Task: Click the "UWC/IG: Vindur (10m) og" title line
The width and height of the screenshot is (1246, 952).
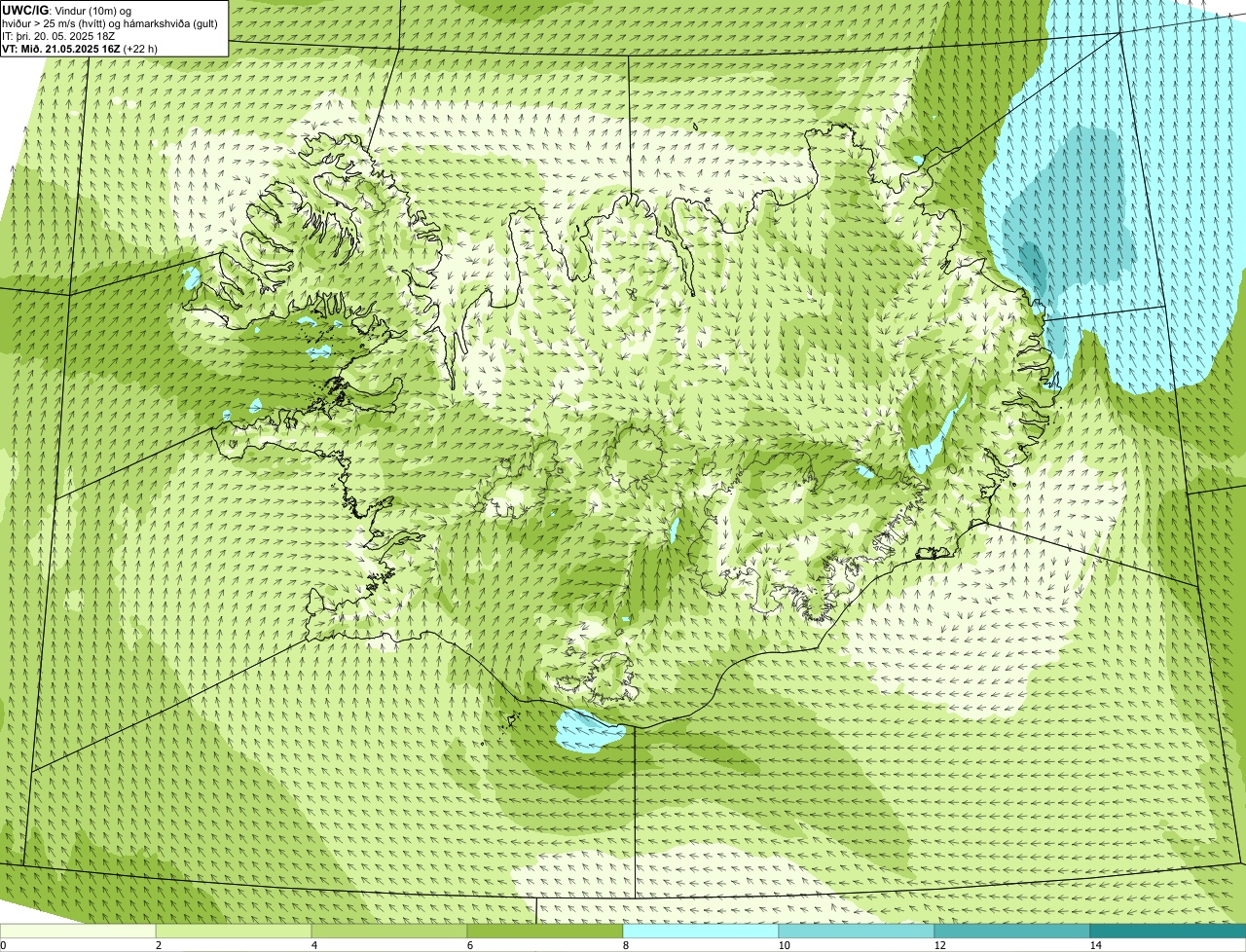Action: click(67, 10)
